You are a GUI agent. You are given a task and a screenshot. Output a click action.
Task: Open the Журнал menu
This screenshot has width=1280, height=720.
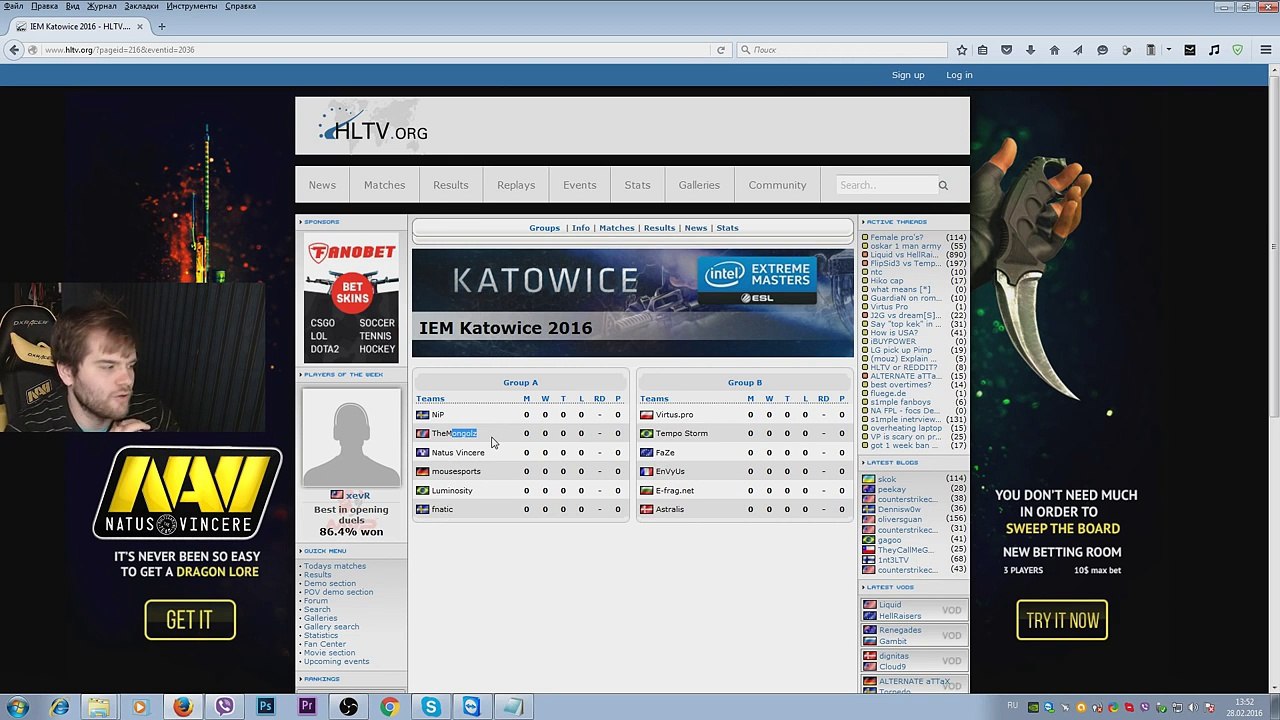102,6
